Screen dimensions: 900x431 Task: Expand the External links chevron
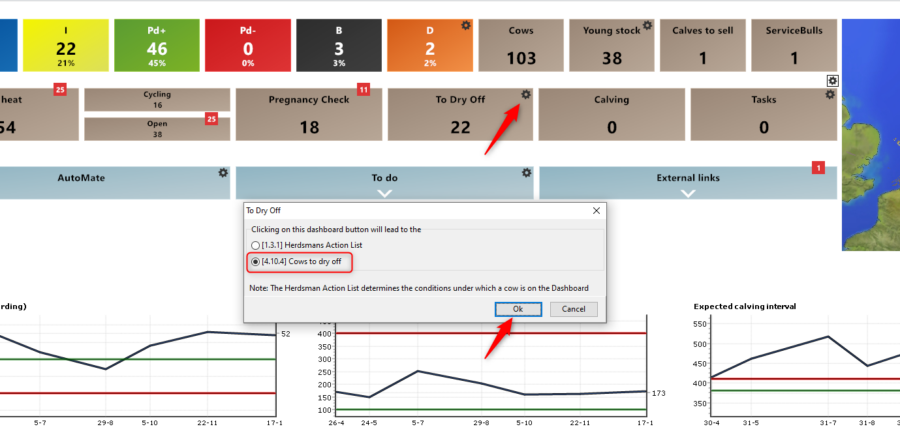(687, 192)
